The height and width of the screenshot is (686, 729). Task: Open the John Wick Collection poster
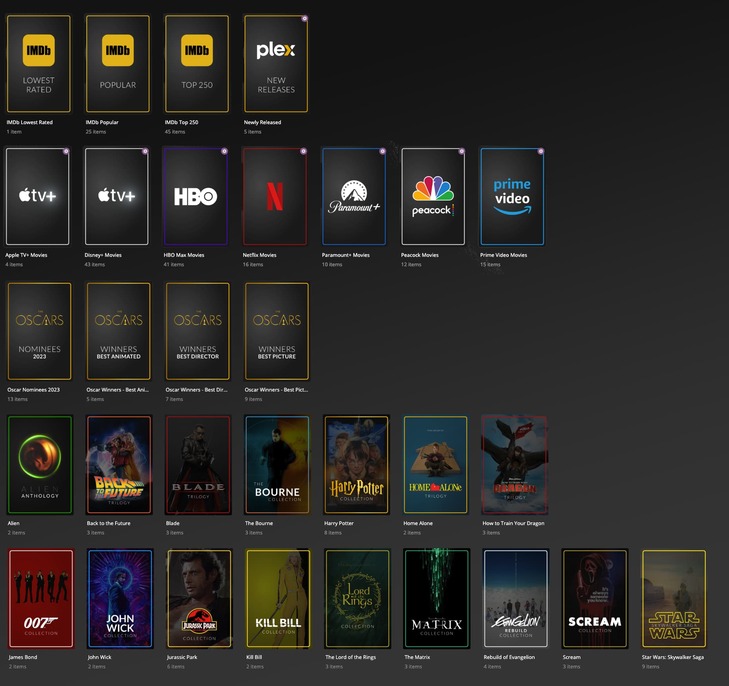120,599
